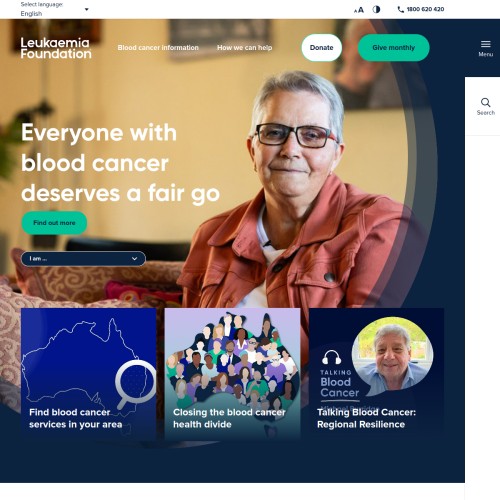Toggle high contrast mode icon
This screenshot has width=500, height=500.
pyautogui.click(x=376, y=9)
